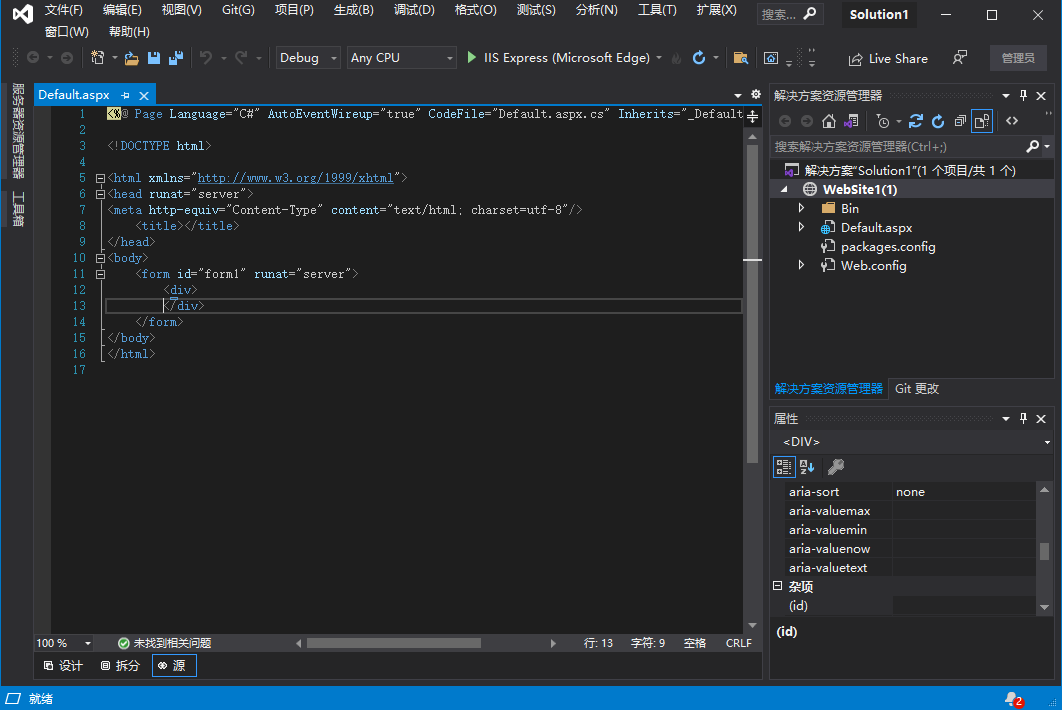The width and height of the screenshot is (1062, 710).
Task: Click the 管理员 button
Action: coord(1018,58)
